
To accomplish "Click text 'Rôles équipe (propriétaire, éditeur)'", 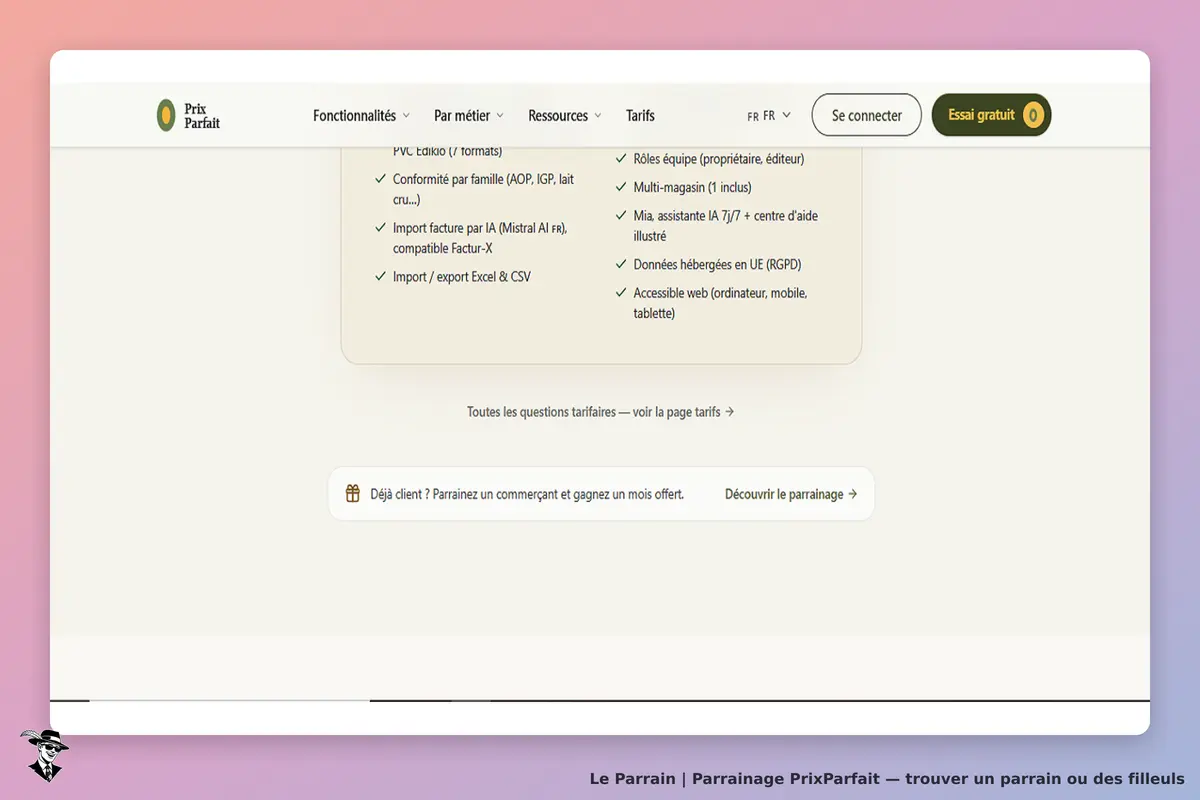I will [719, 159].
